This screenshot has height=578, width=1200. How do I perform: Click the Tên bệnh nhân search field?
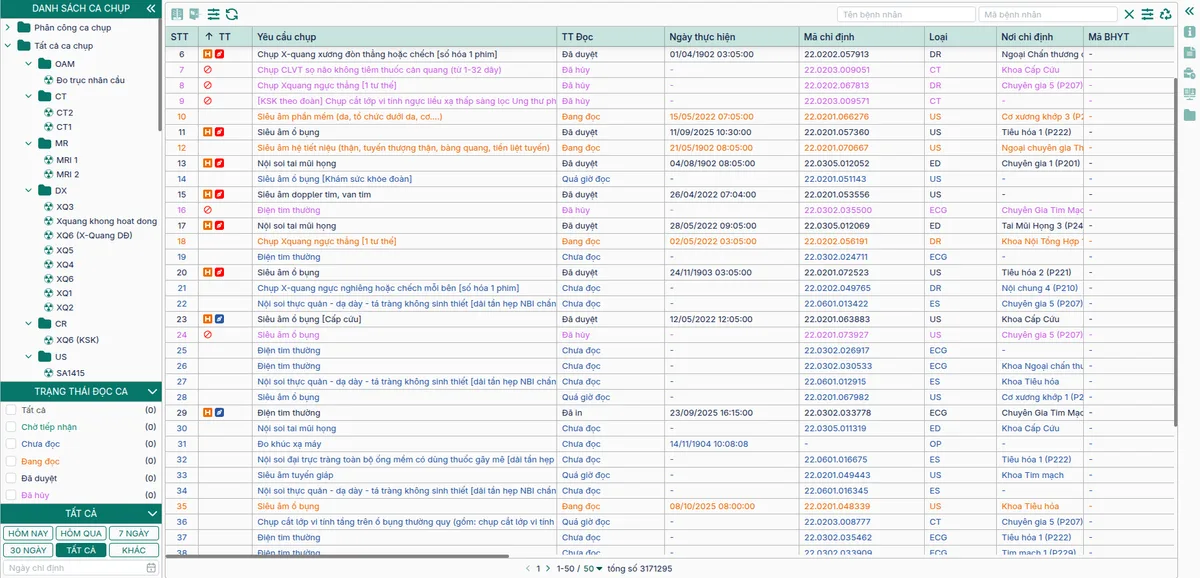907,15
